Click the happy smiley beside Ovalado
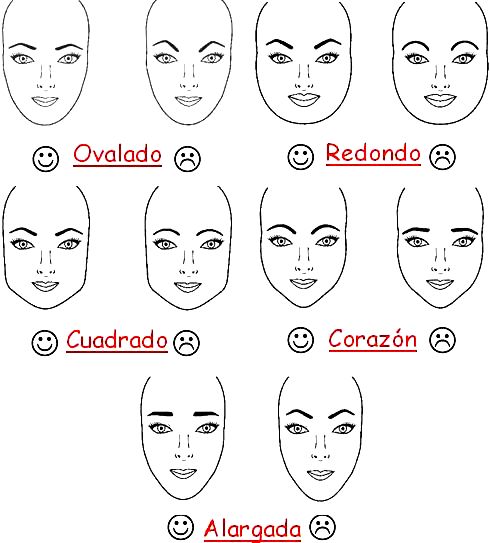The height and width of the screenshot is (543, 490). 46,159
